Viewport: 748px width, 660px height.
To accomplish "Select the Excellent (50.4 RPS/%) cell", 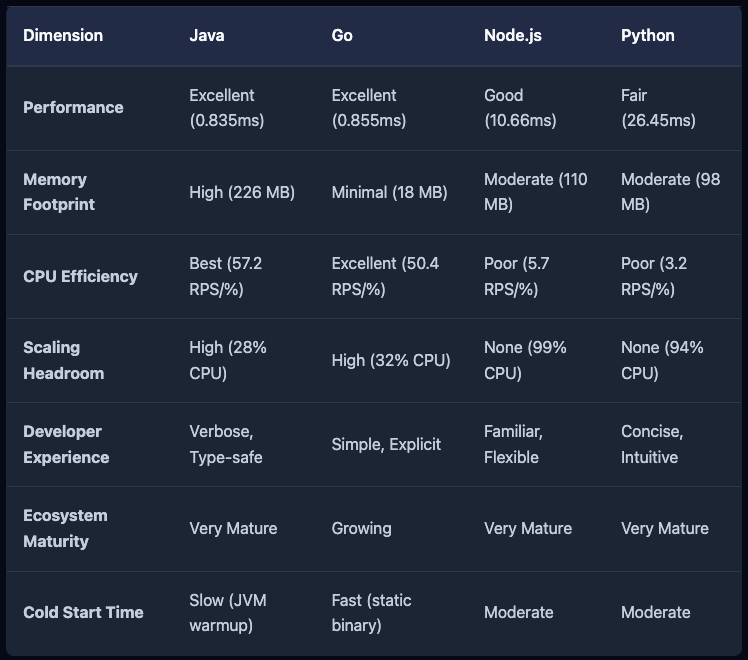I will coord(385,276).
